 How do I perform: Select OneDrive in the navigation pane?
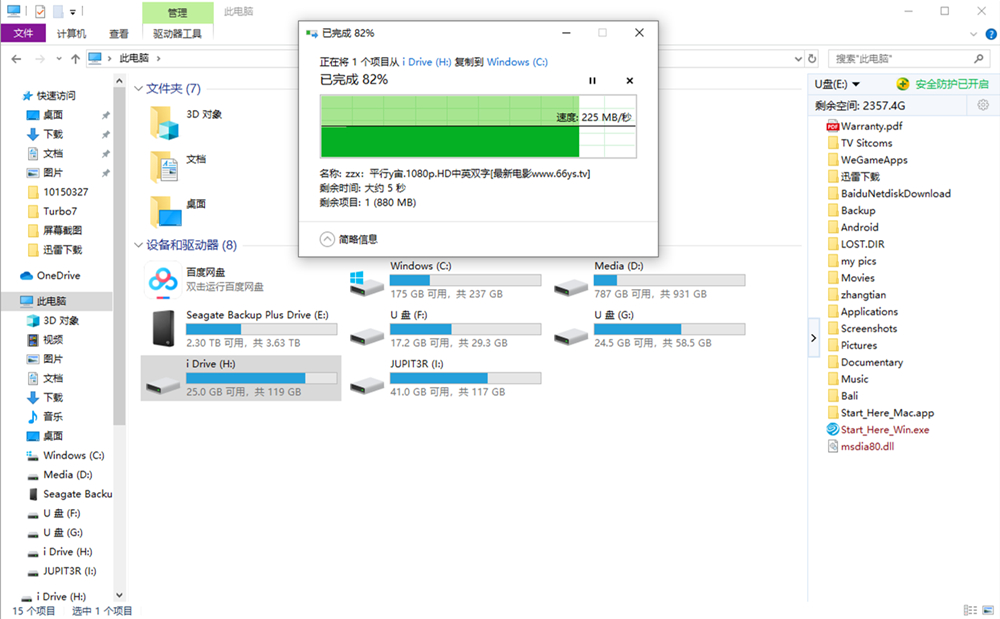[50, 275]
